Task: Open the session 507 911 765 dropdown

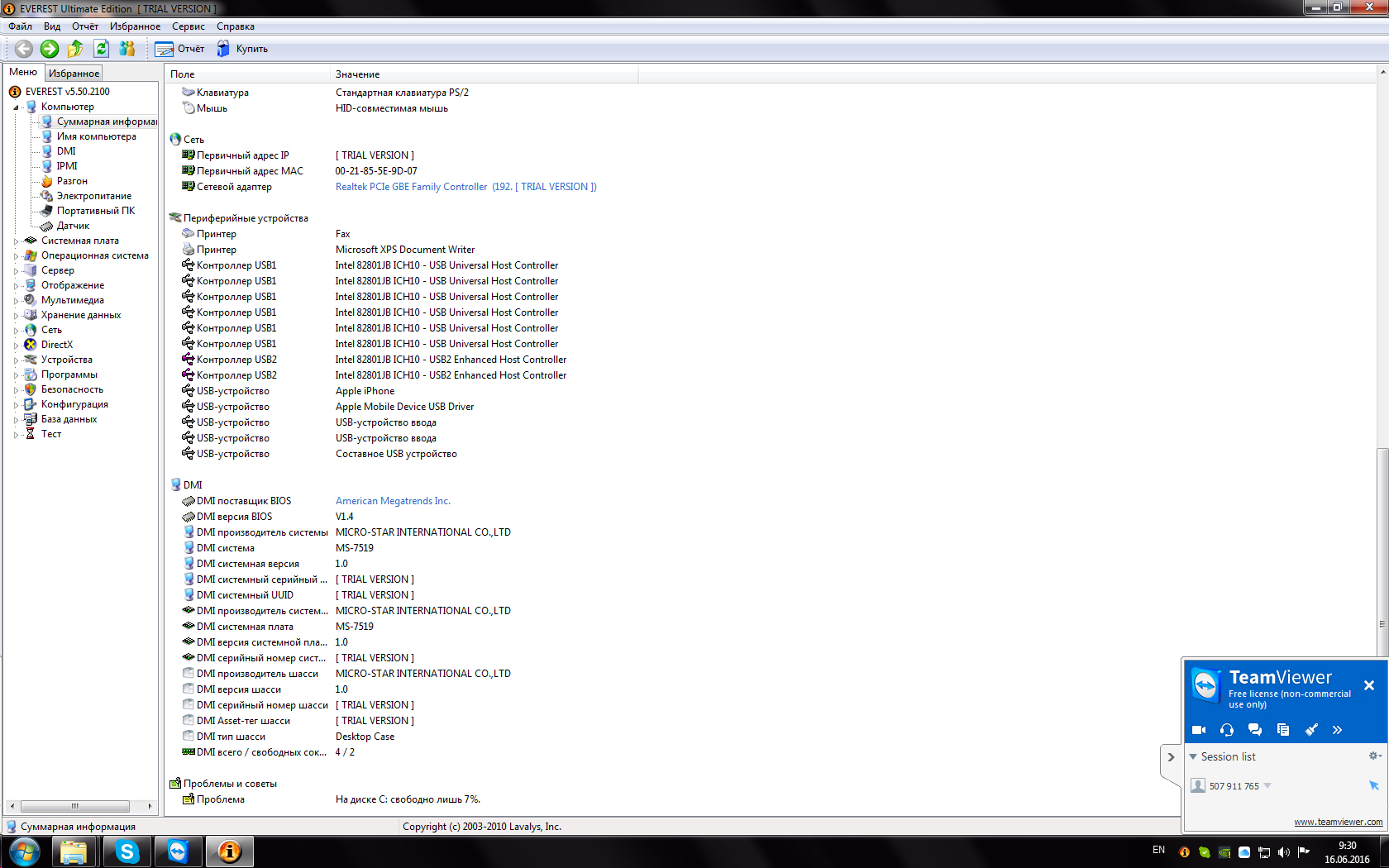Action: click(x=1267, y=786)
